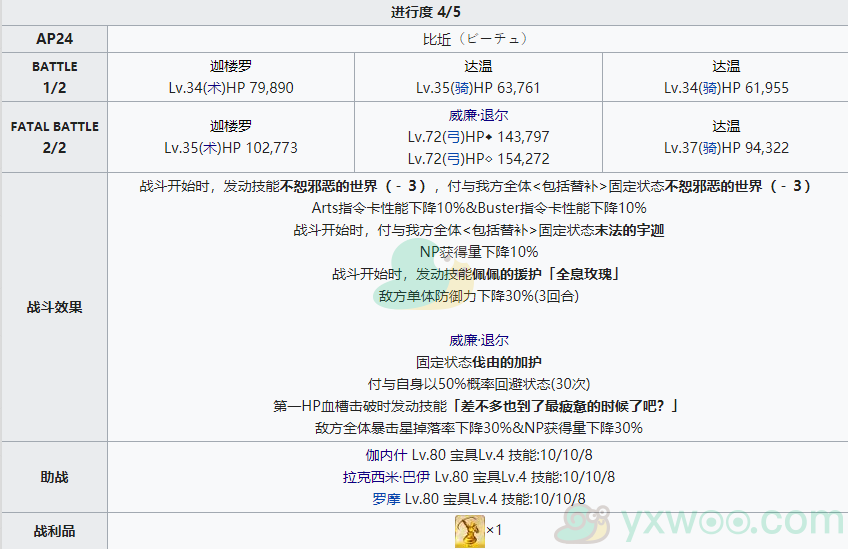848x549 pixels.
Task: Select the 敌方全体暴击星掉落率下降30% line
Action: click(479, 428)
